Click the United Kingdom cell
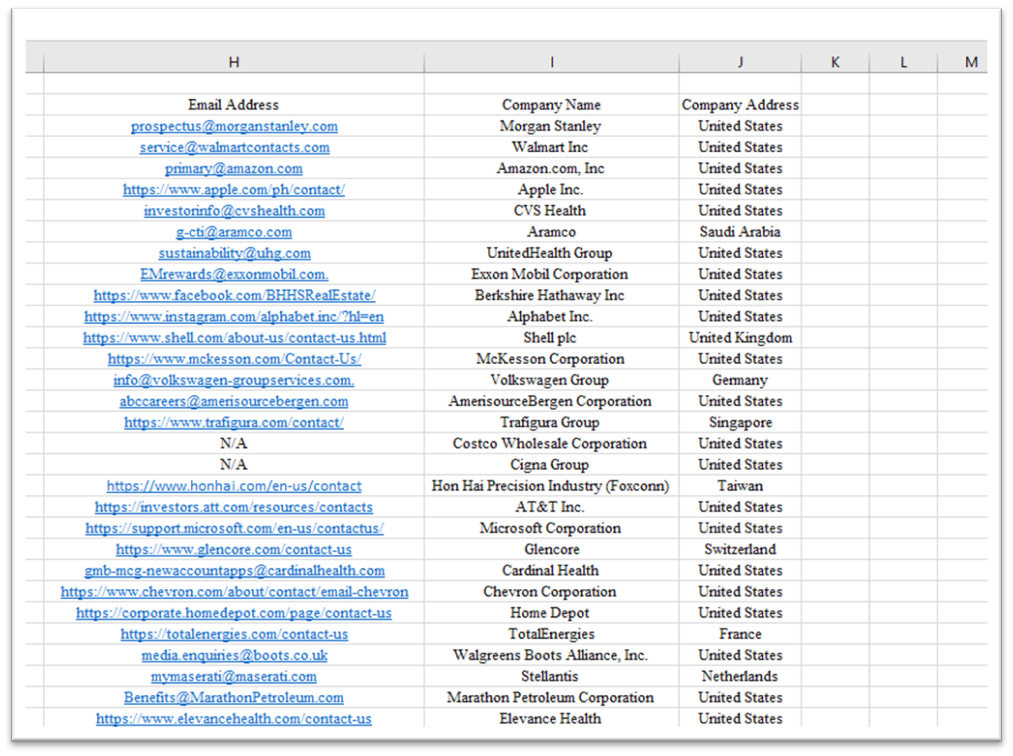Image resolution: width=1013 pixels, height=756 pixels. [x=740, y=338]
